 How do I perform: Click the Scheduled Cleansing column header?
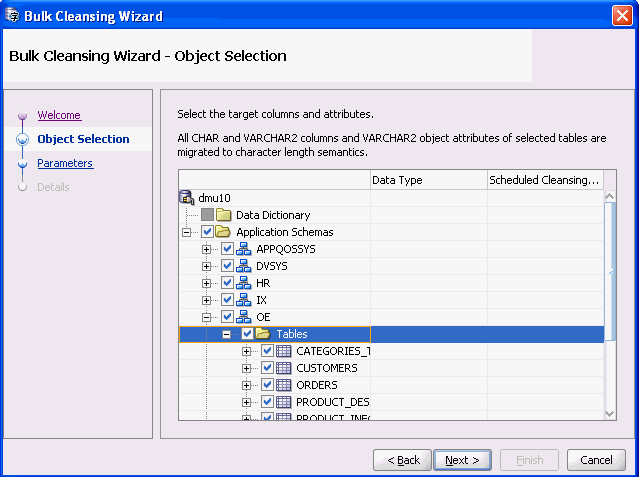[x=545, y=180]
